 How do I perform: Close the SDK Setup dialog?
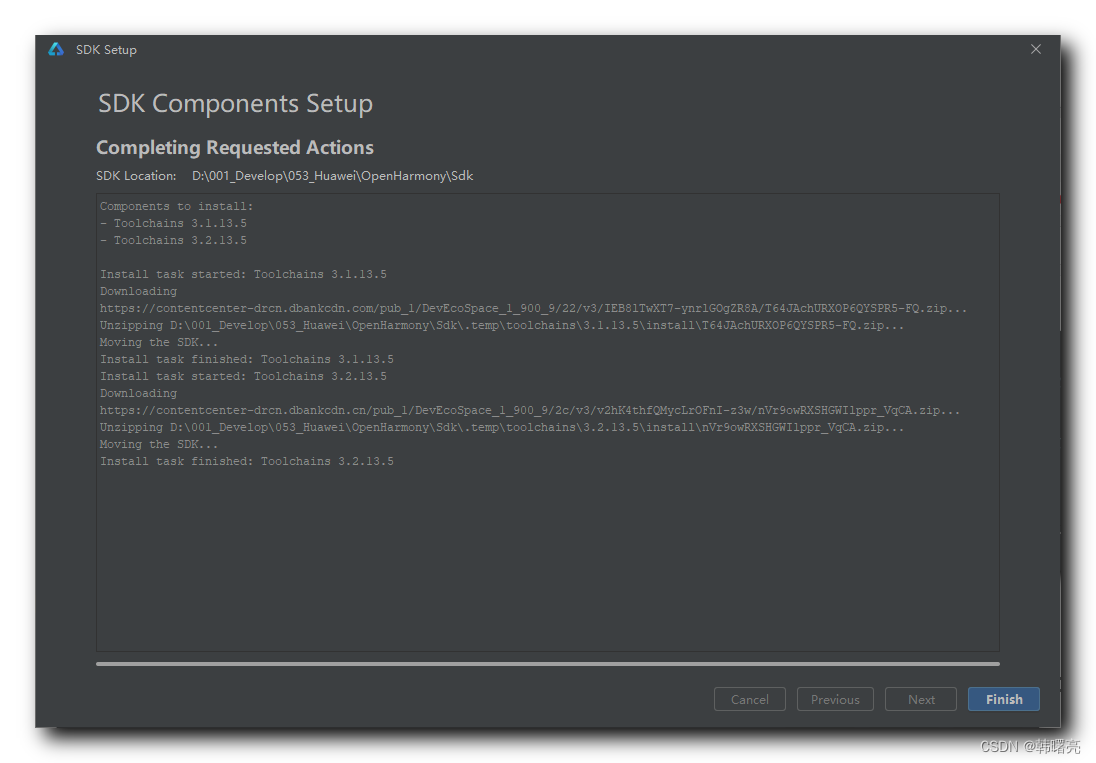click(1036, 49)
